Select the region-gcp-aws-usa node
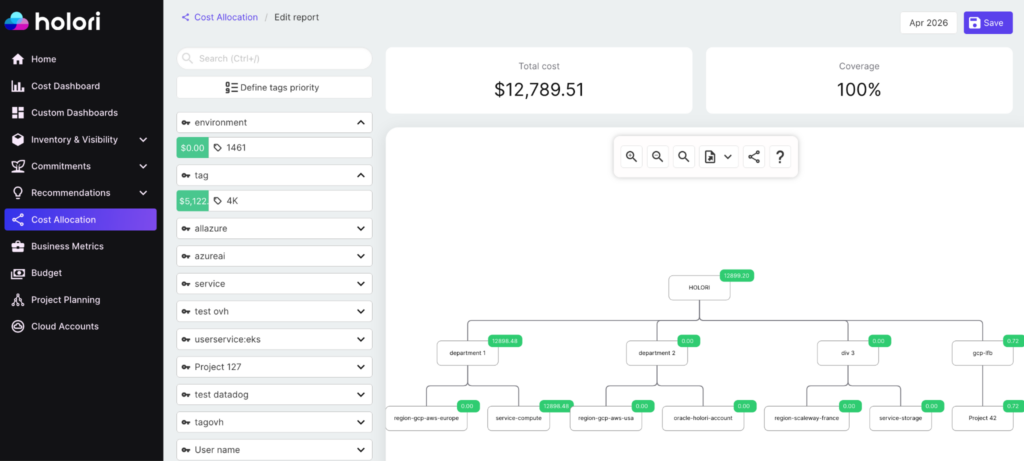 606,419
